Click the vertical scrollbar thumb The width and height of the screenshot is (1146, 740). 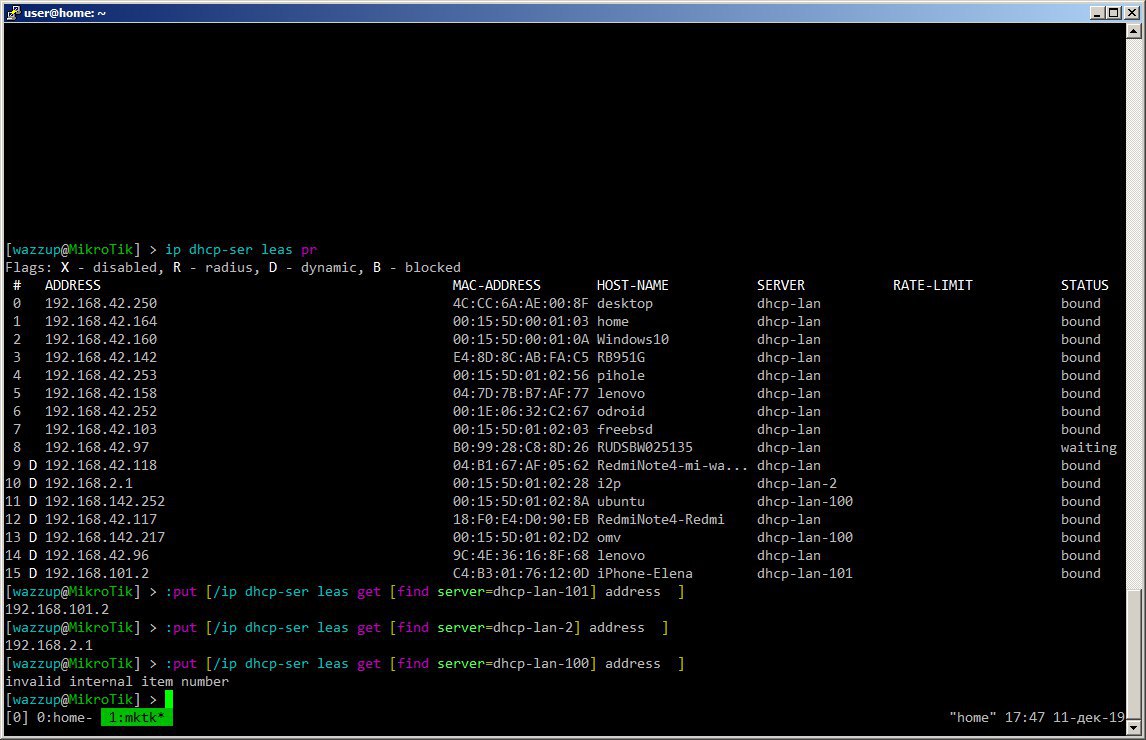(x=1134, y=653)
